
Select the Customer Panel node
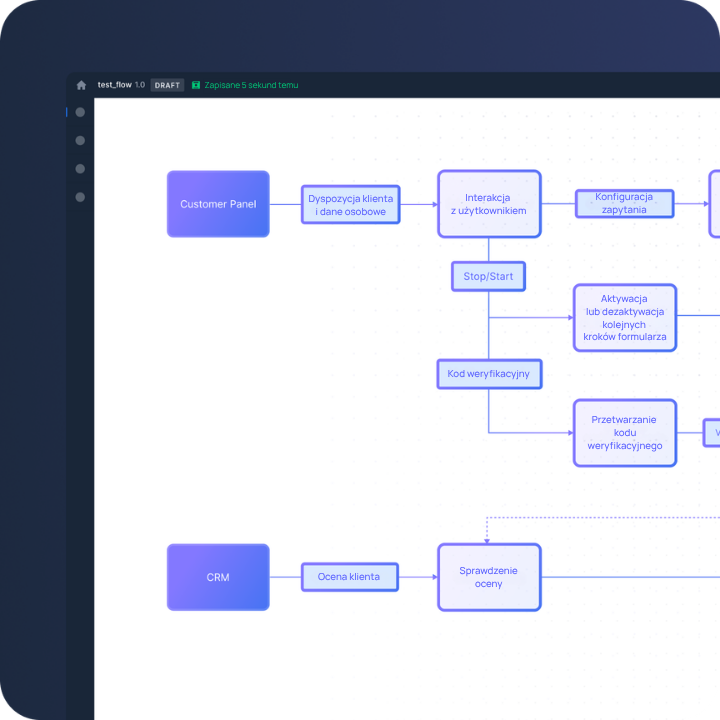(218, 204)
